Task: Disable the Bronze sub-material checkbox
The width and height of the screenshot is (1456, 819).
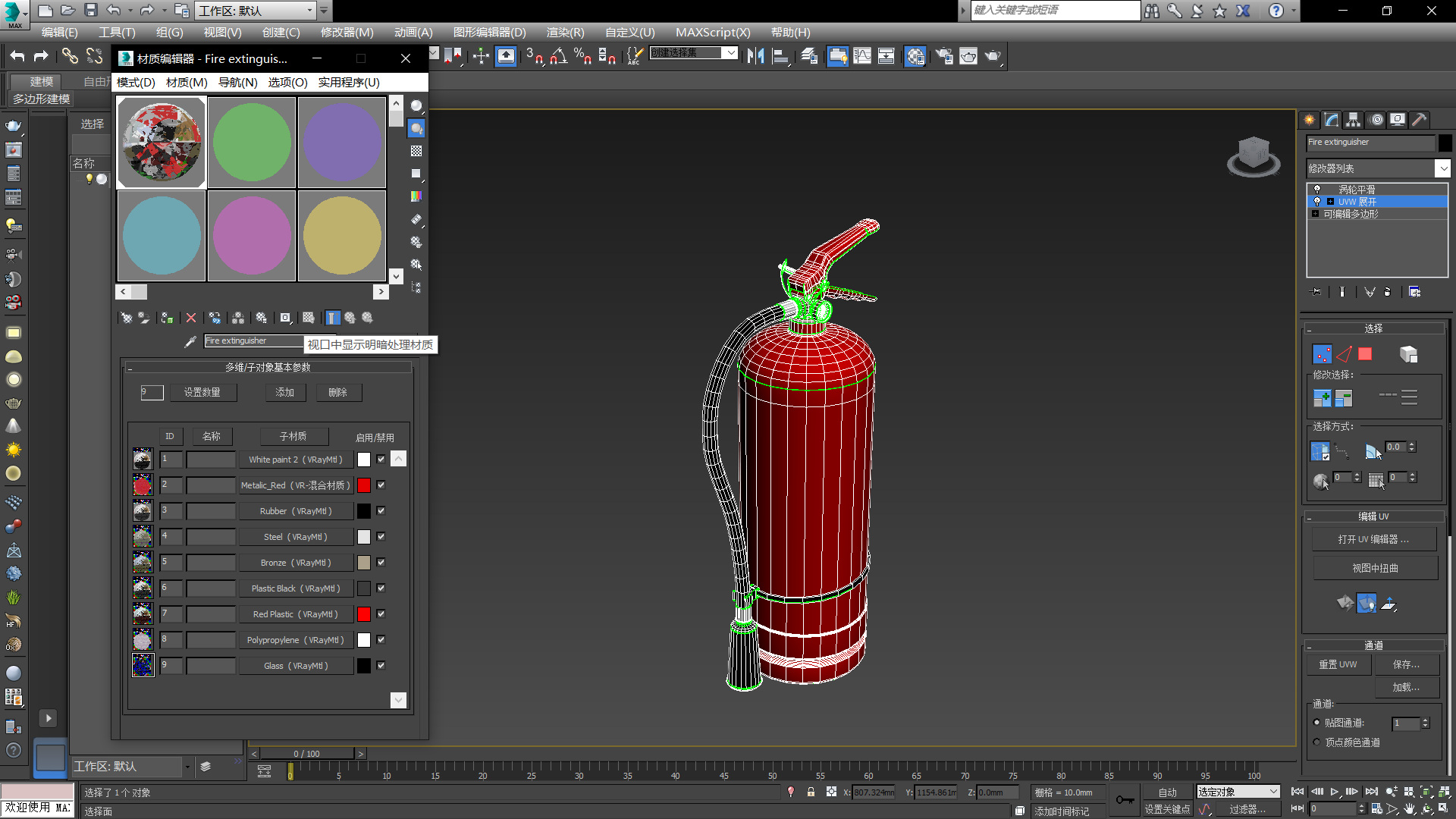Action: (381, 563)
